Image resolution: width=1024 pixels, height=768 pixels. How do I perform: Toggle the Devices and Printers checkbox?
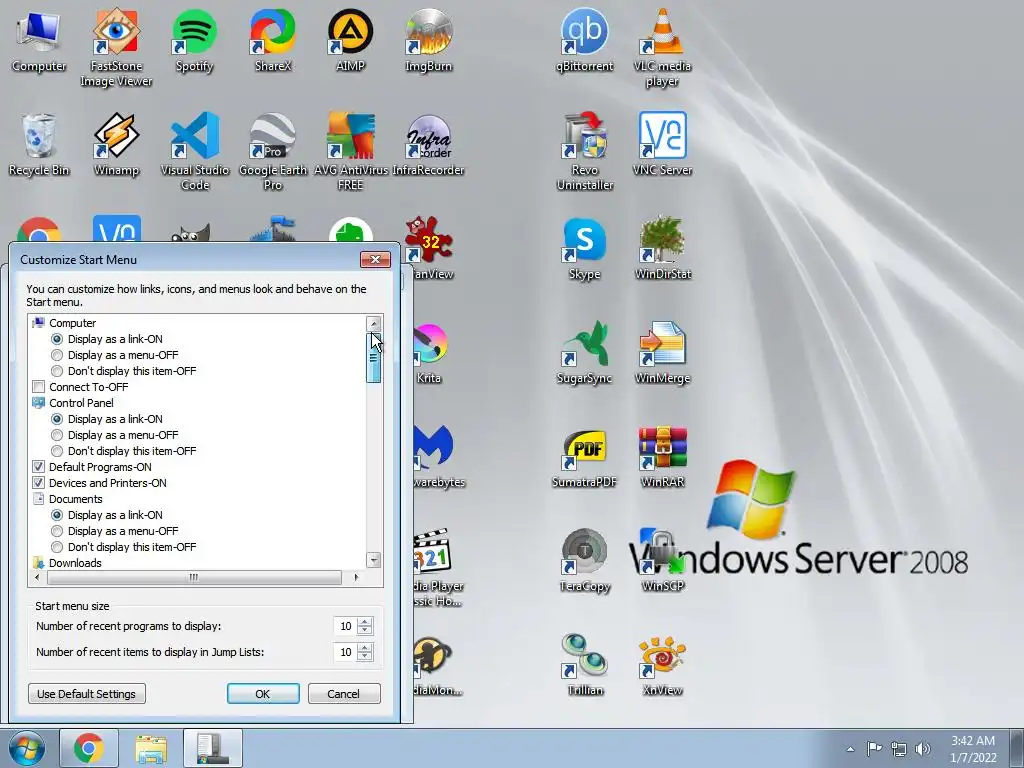pyautogui.click(x=39, y=483)
